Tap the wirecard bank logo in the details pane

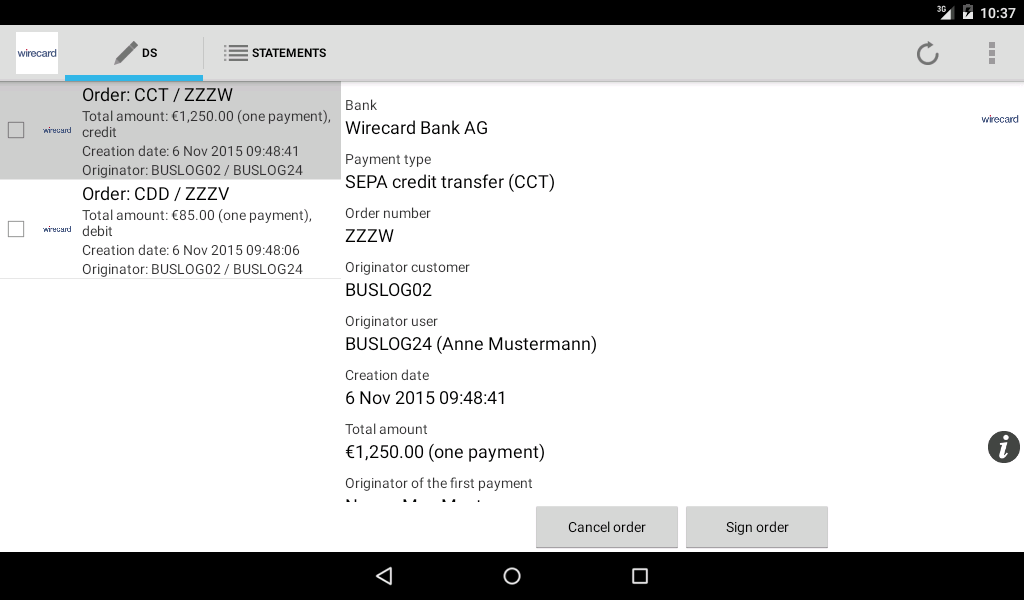coord(999,119)
